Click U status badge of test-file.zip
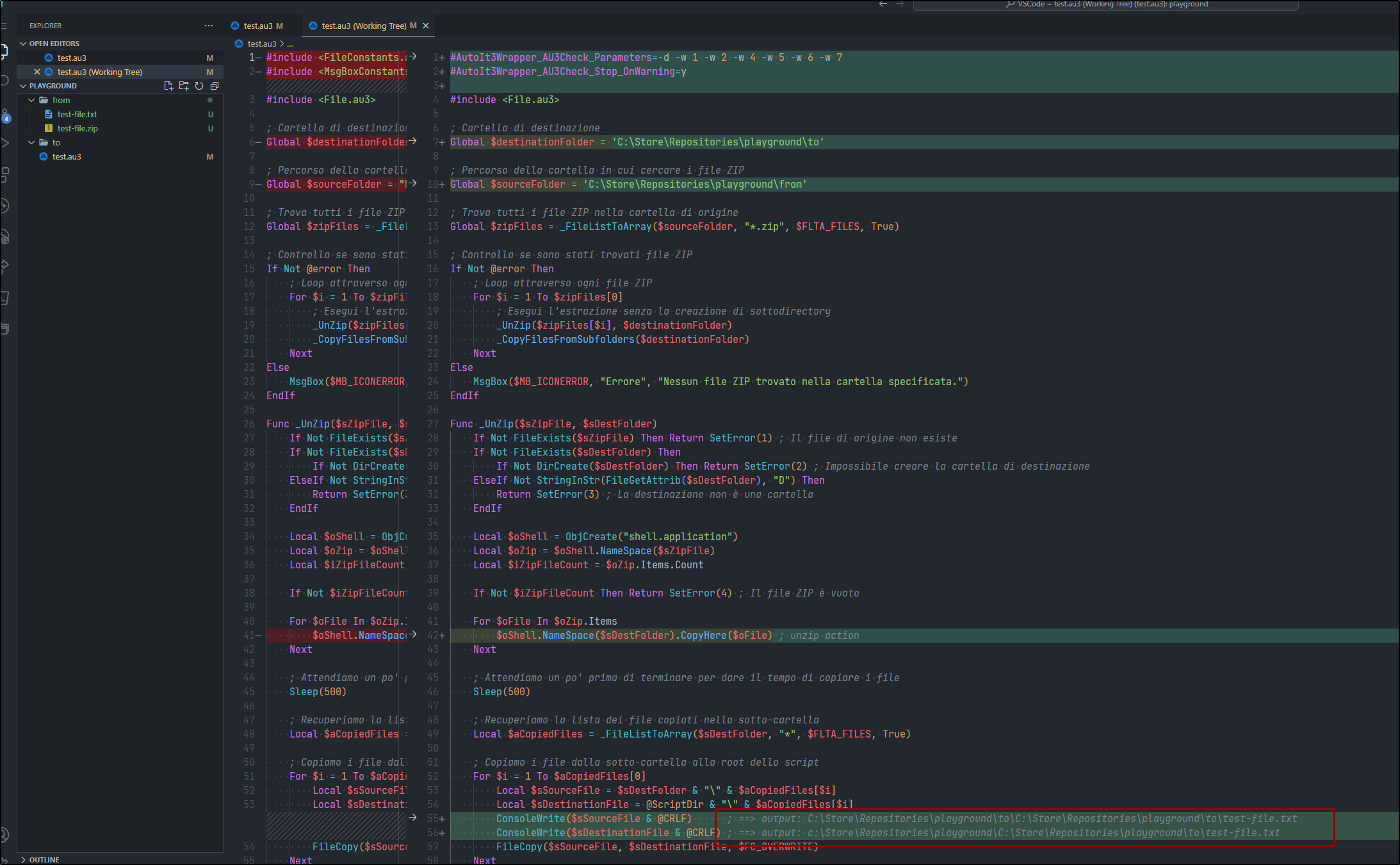Viewport: 1400px width, 865px height. (210, 128)
